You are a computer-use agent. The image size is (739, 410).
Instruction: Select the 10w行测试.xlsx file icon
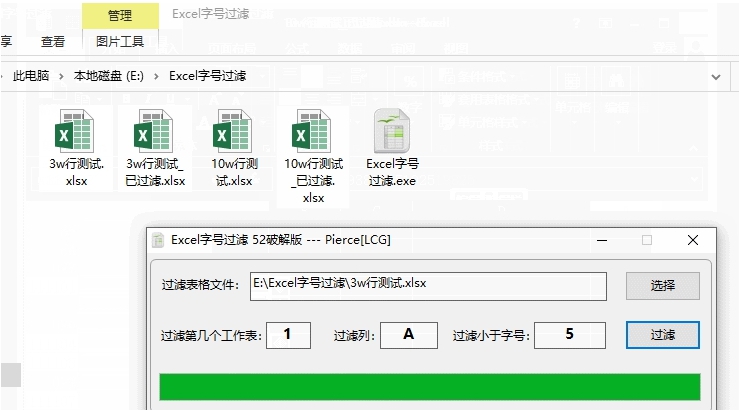click(x=234, y=131)
